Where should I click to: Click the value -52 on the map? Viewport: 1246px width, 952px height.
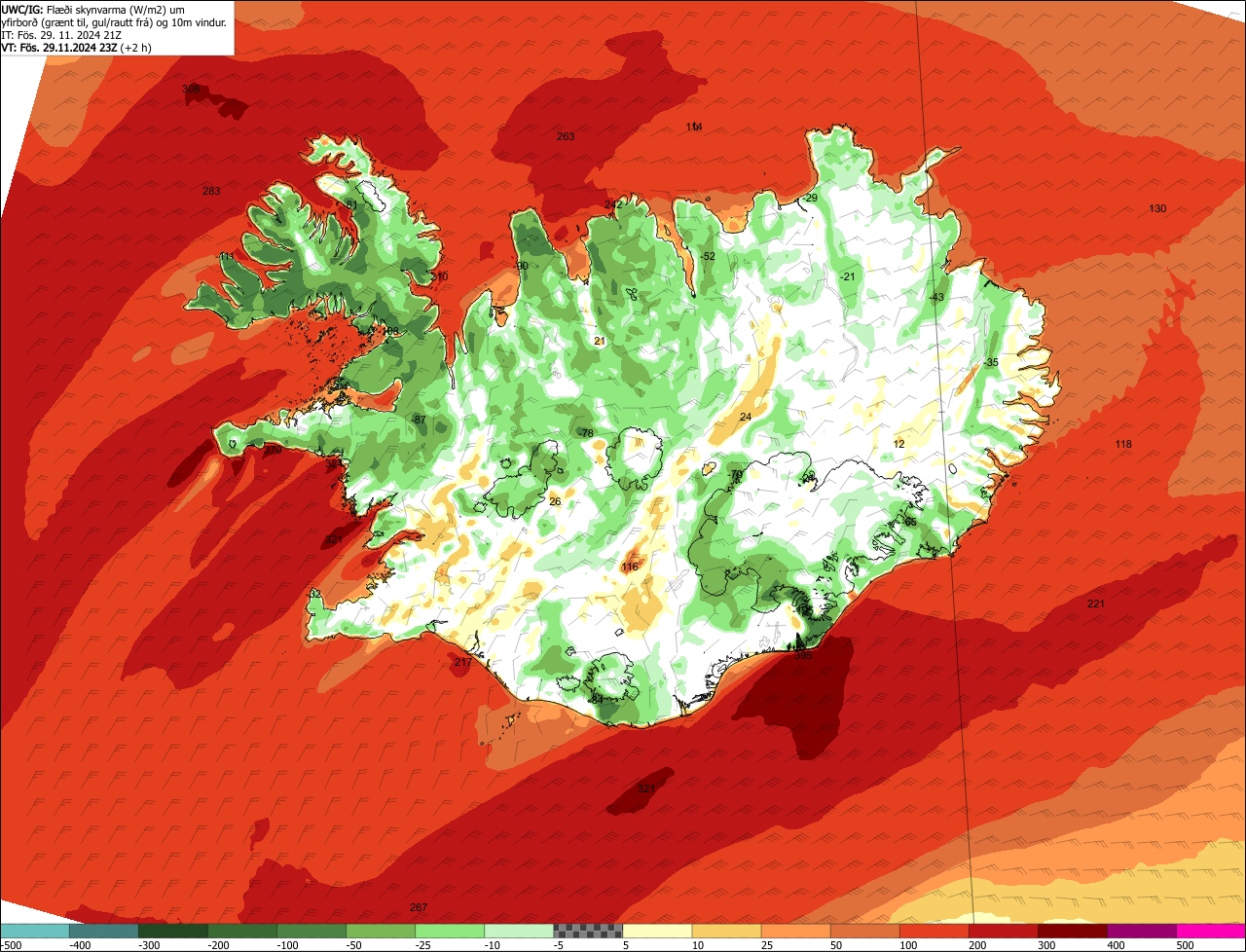[708, 256]
